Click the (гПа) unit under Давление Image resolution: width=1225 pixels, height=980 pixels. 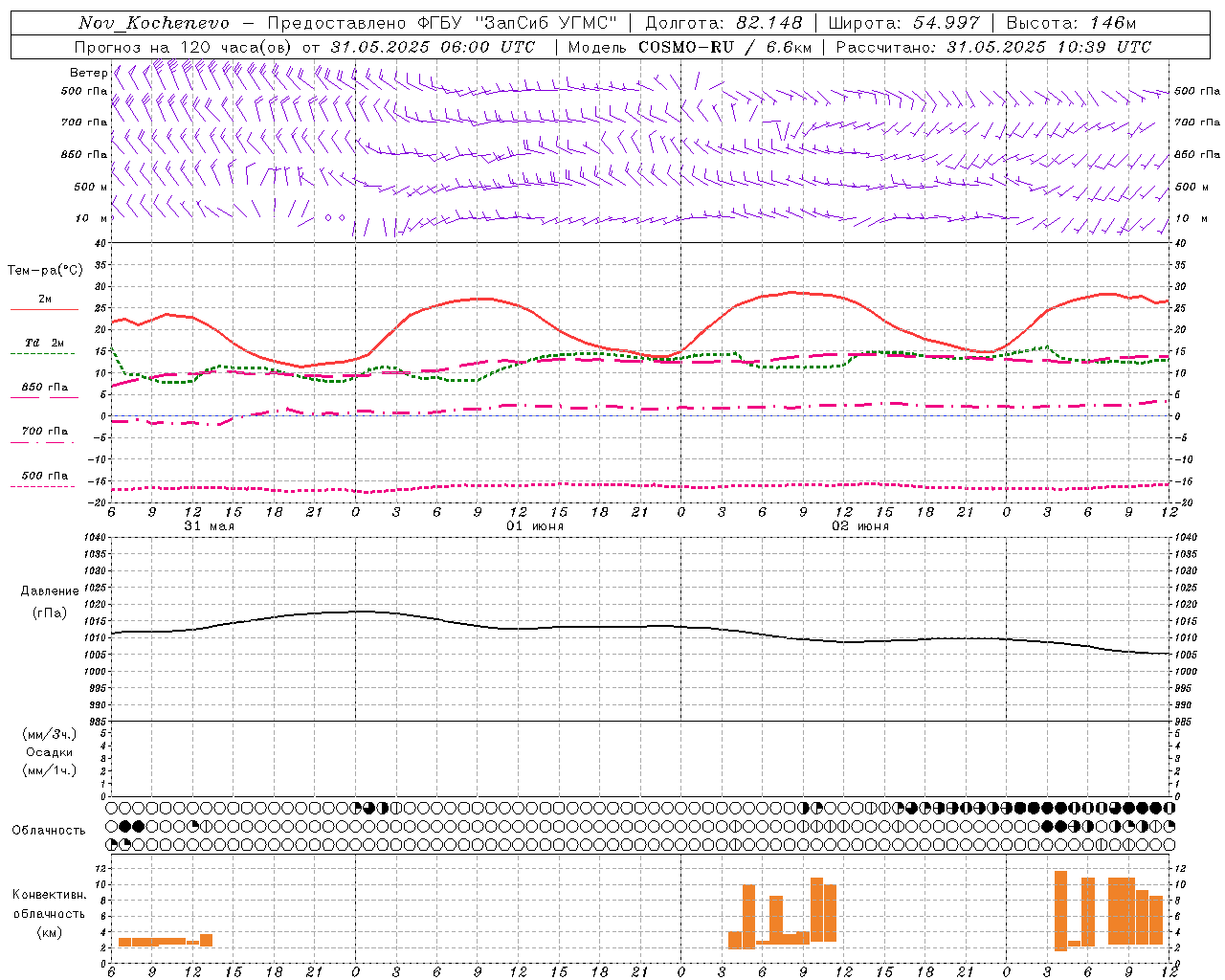(50, 612)
